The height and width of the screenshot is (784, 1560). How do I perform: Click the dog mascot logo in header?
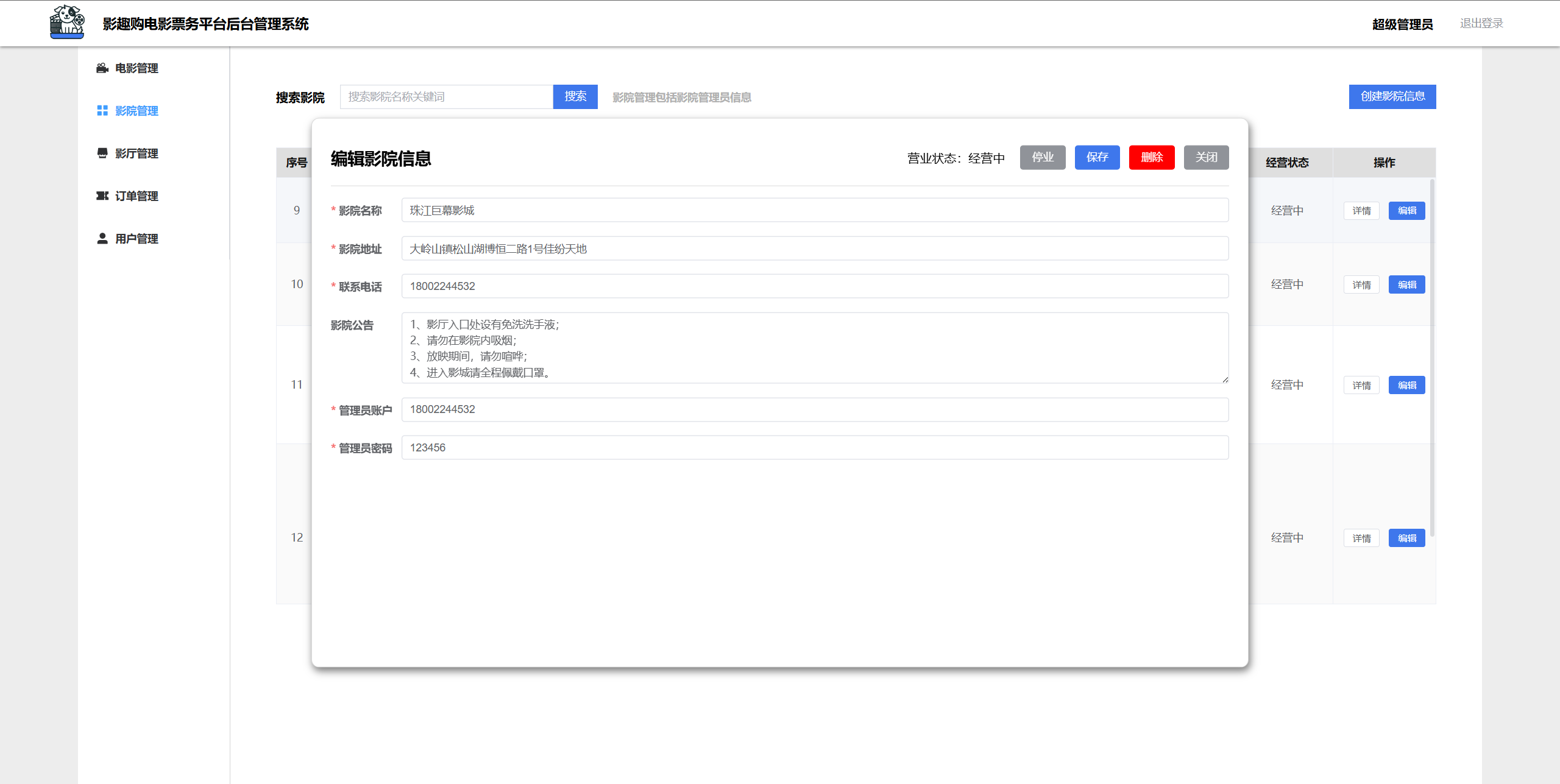click(67, 23)
